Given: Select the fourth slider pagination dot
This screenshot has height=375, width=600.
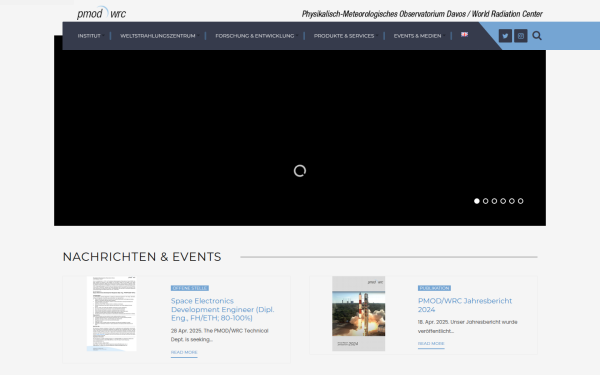Looking at the screenshot, I should click(x=503, y=201).
